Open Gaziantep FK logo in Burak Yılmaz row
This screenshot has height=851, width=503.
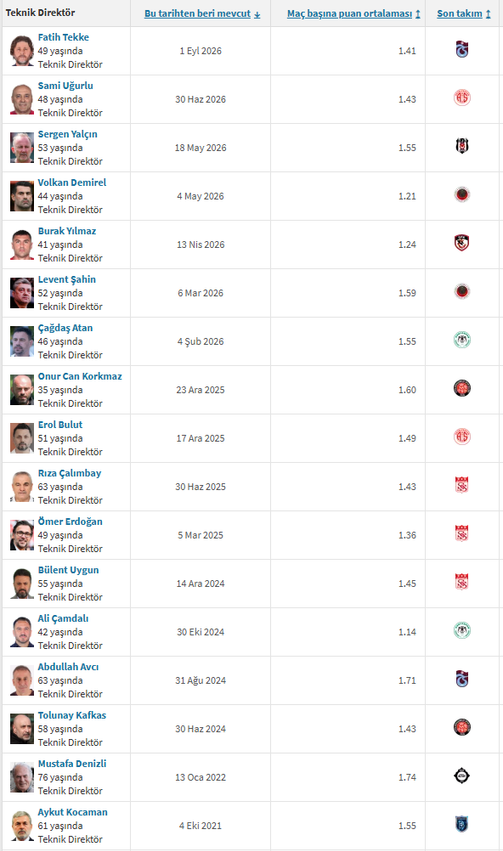(x=462, y=244)
